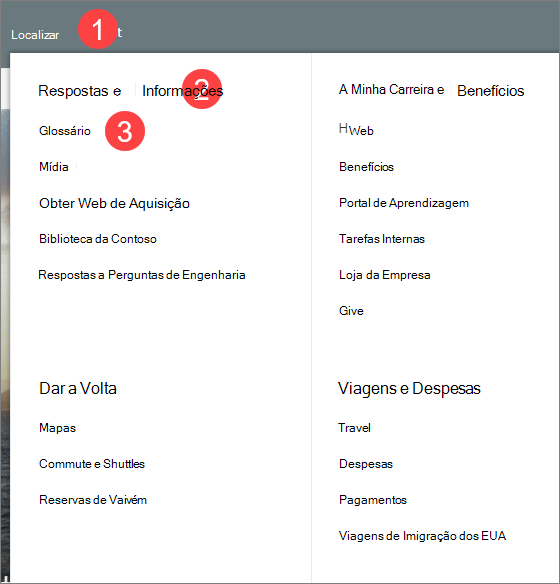Image resolution: width=560 pixels, height=584 pixels.
Task: Visit Loja da Empresa
Action: point(385,275)
